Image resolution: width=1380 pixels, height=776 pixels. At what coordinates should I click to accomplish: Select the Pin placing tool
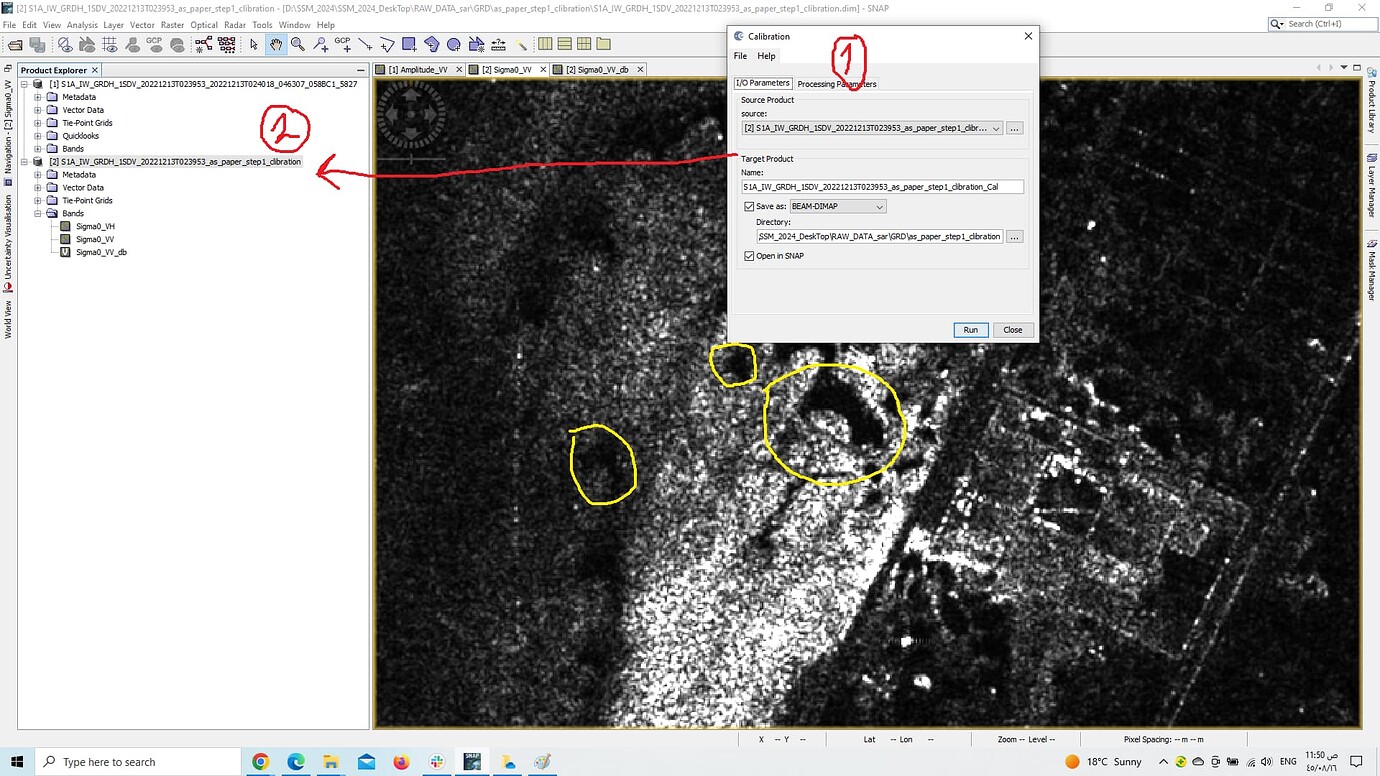(x=322, y=44)
